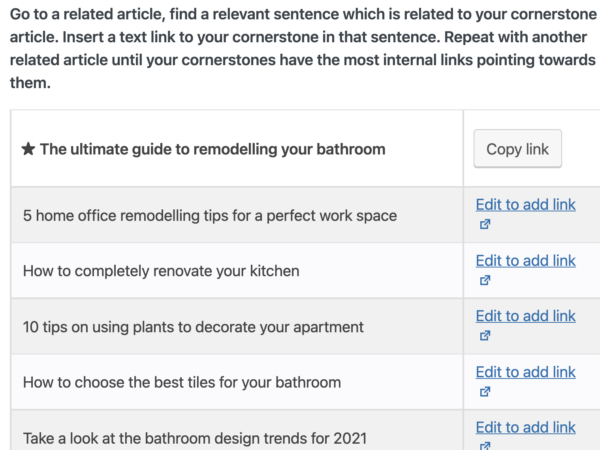Image resolution: width=600 pixels, height=450 pixels.
Task: Open Edit to add link for home office article
Action: click(525, 205)
